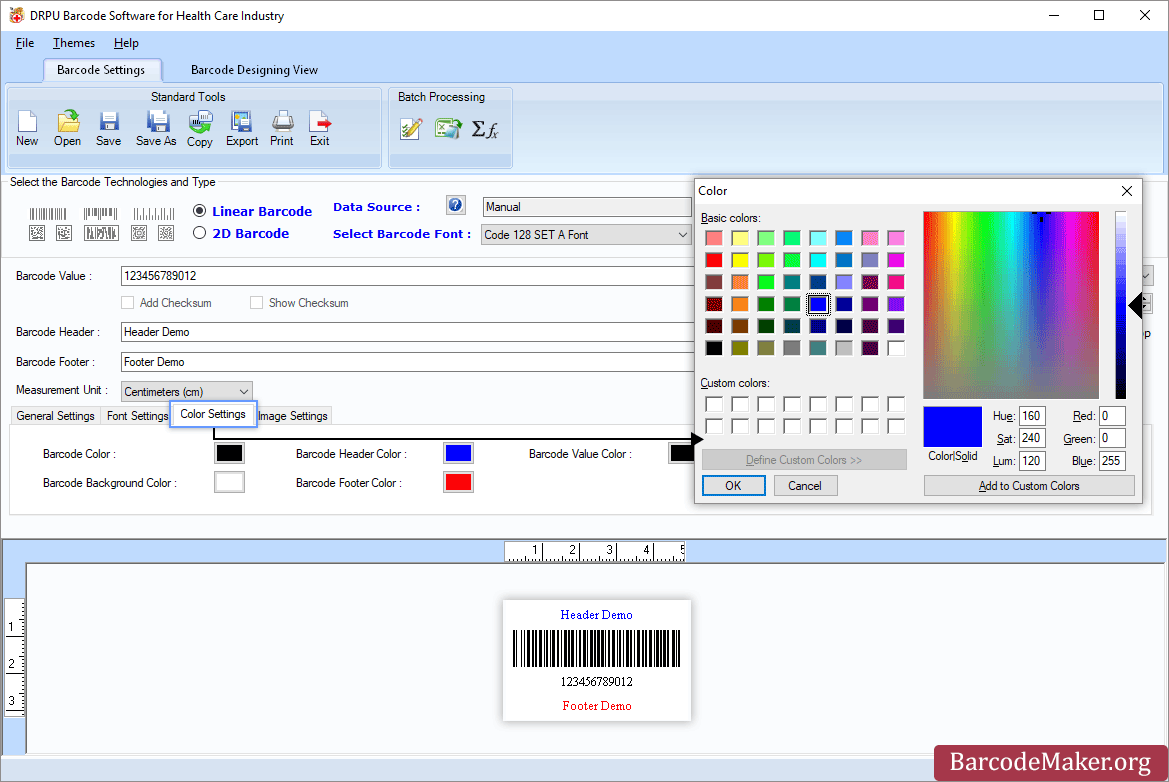Pick the yellow basic color swatch

point(740,260)
